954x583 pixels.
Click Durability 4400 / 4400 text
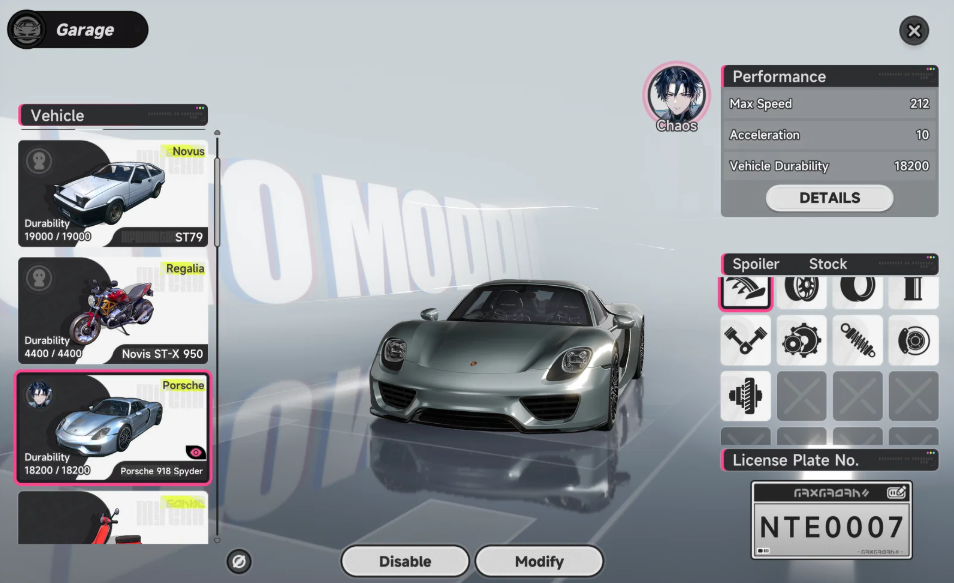pos(53,347)
